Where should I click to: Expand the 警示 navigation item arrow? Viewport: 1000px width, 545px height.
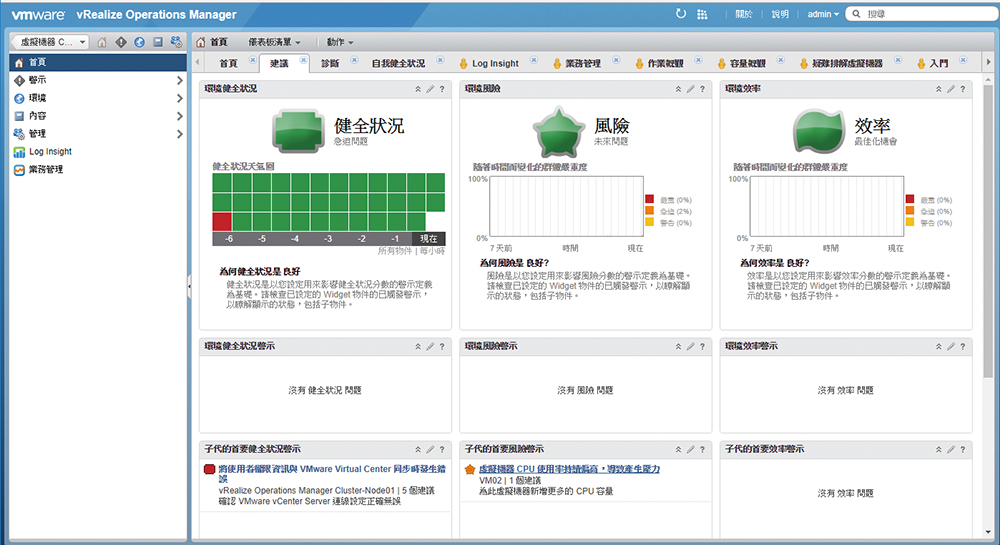179,80
